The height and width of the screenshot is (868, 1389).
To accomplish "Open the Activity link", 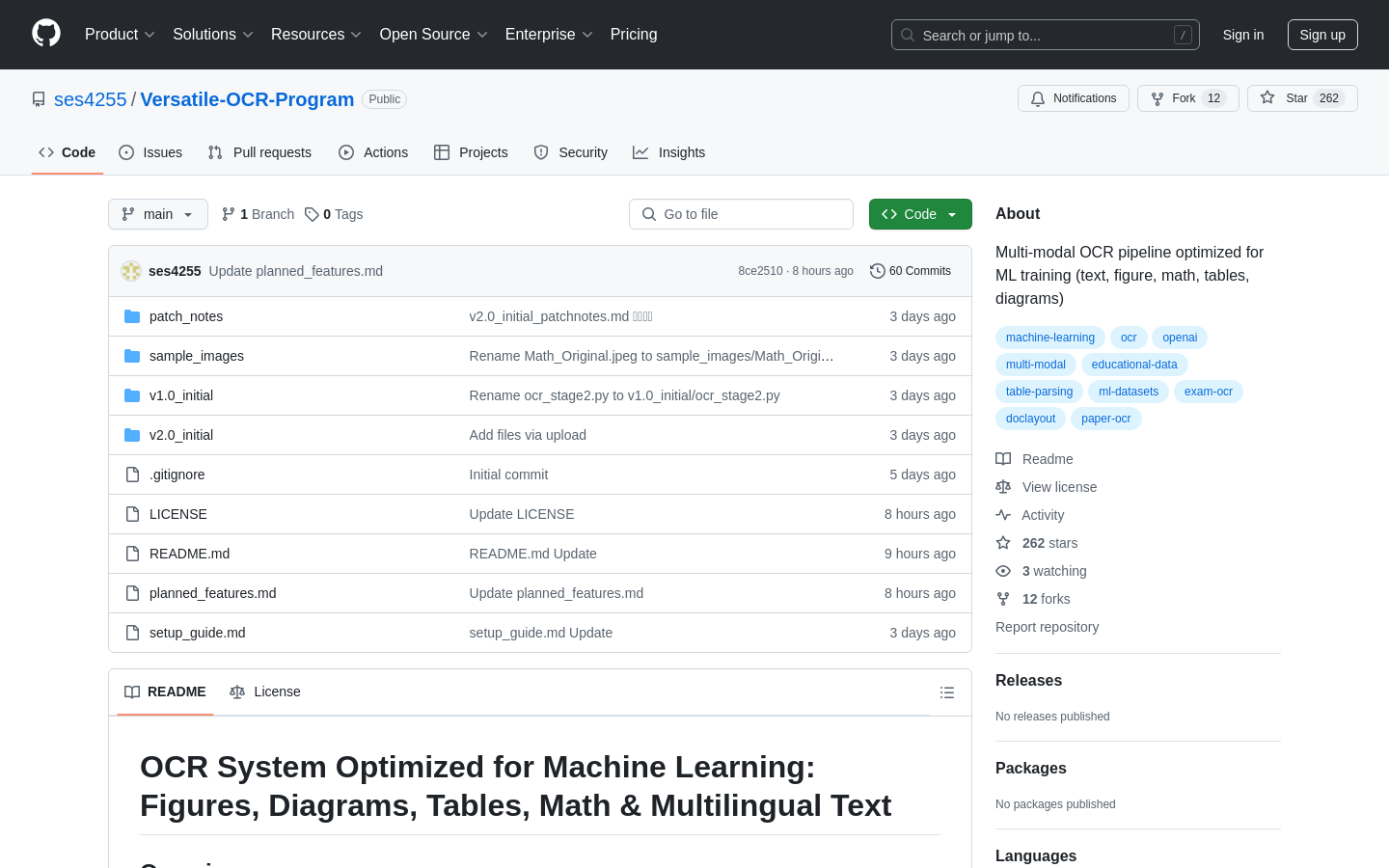I will [x=1030, y=515].
